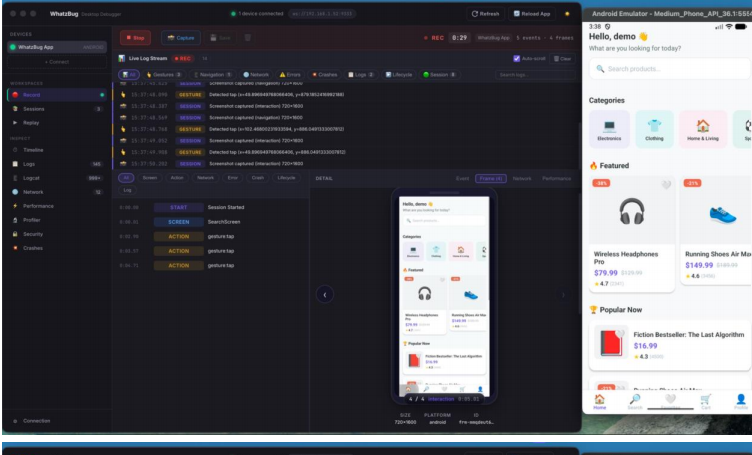Tap the Search products field in the emulator
Viewport: 752px width, 455px height.
(670, 69)
